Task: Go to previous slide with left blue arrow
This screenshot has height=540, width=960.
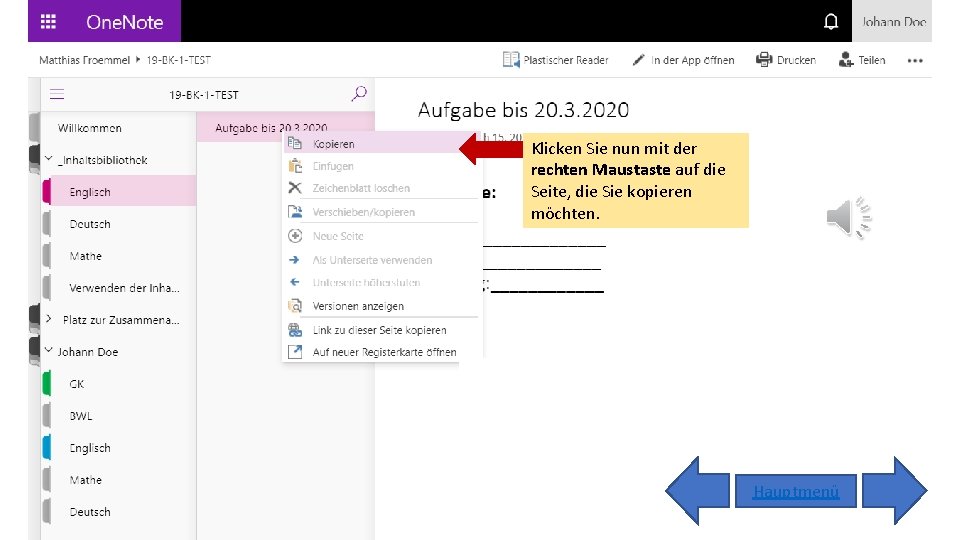Action: click(697, 490)
